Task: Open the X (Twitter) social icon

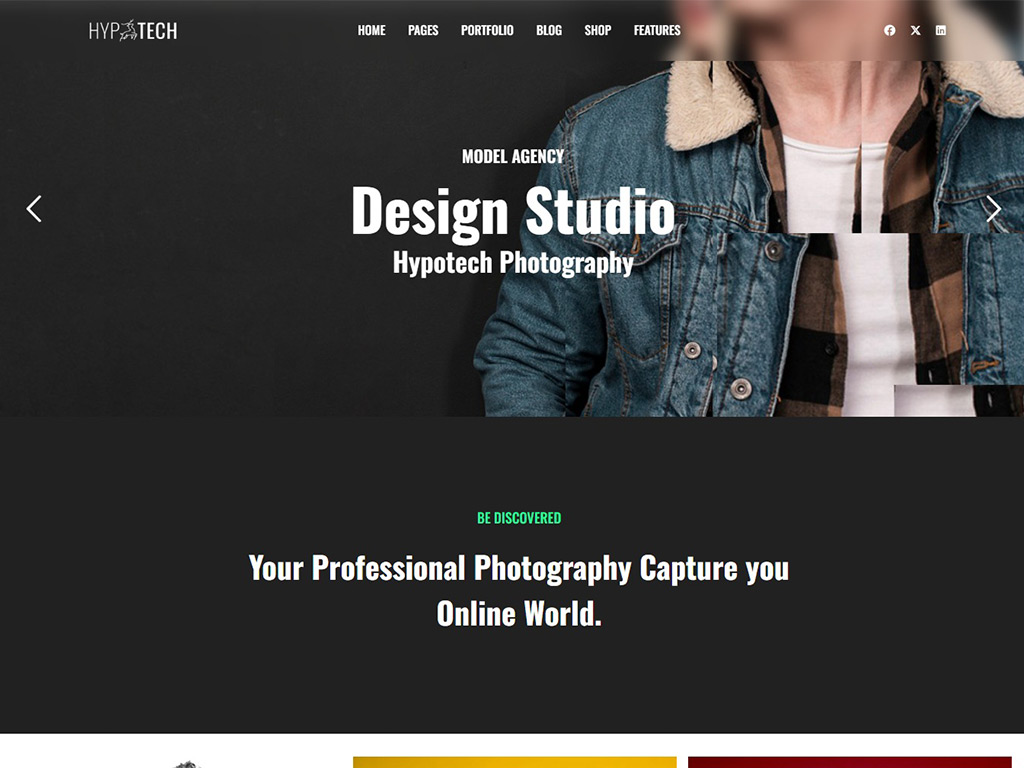Action: [916, 31]
